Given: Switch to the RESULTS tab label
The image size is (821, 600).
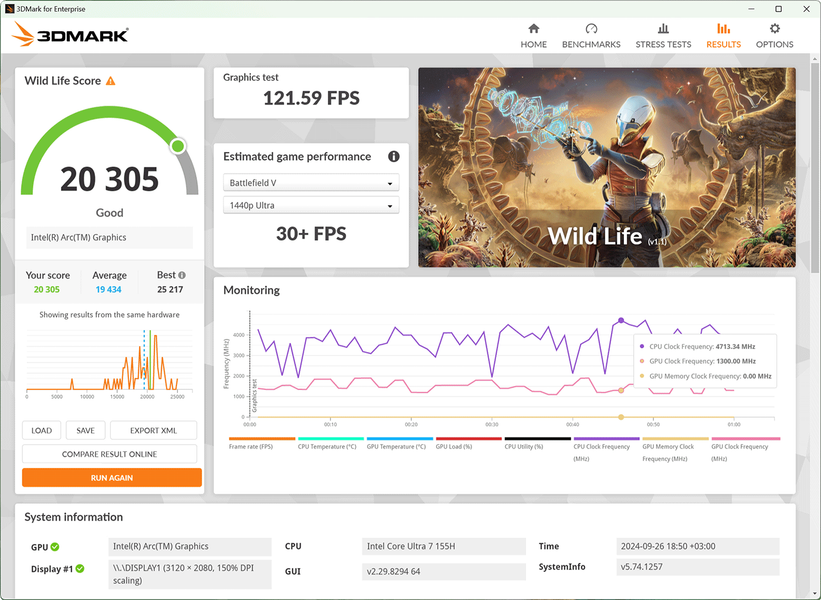Looking at the screenshot, I should click(723, 45).
